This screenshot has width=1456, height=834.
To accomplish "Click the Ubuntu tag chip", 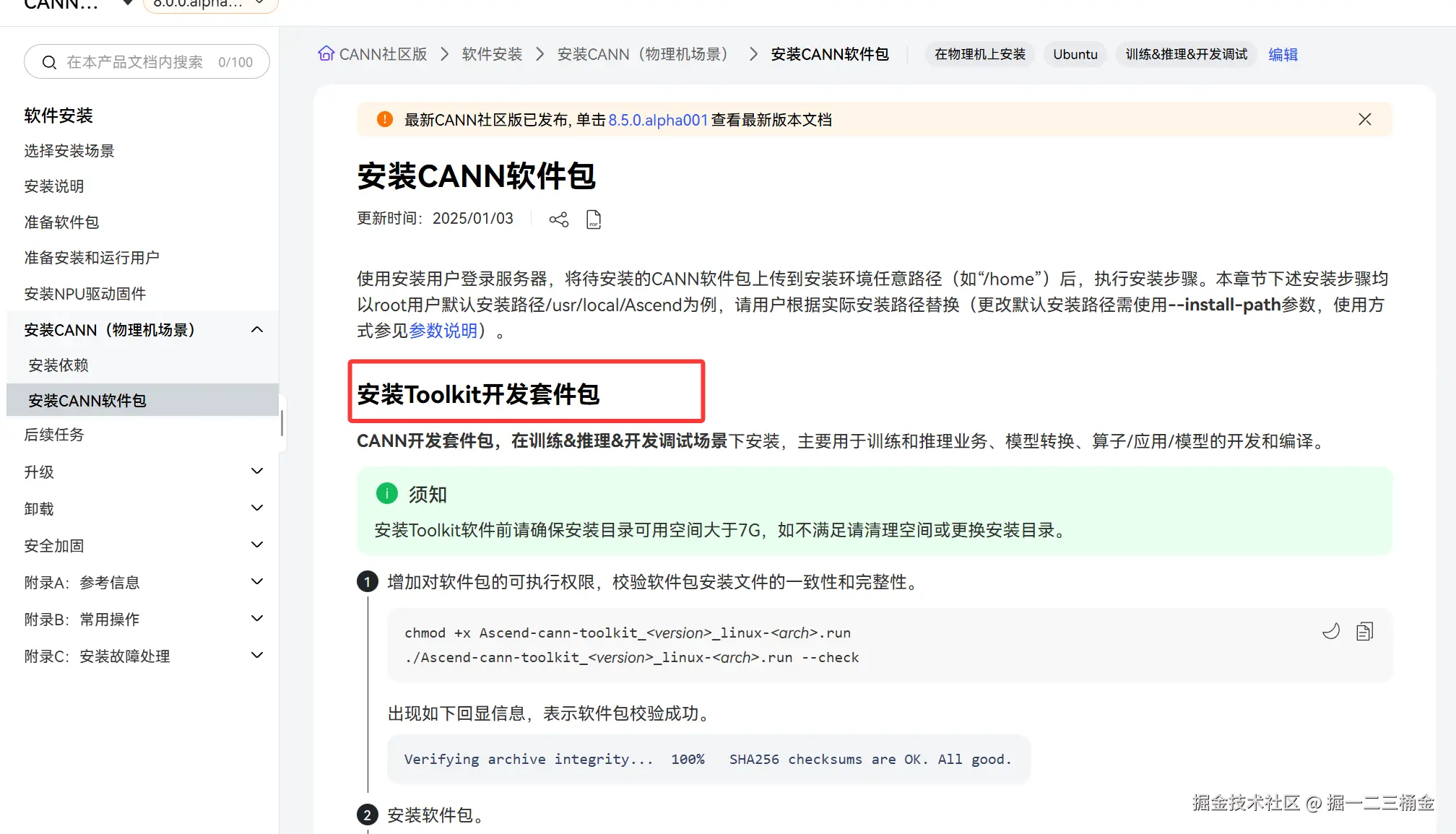I will [x=1075, y=55].
